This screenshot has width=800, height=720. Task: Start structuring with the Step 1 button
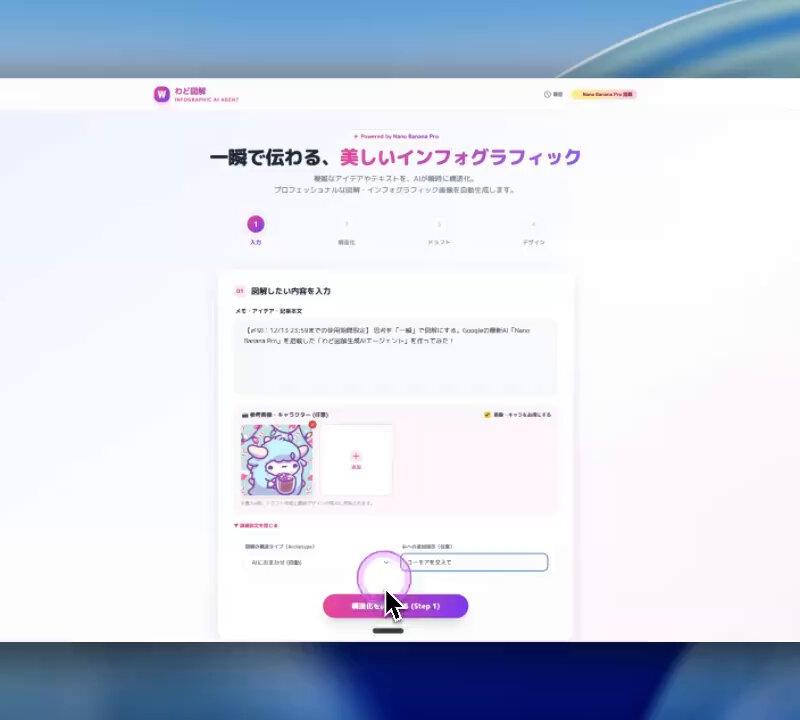pyautogui.click(x=395, y=606)
